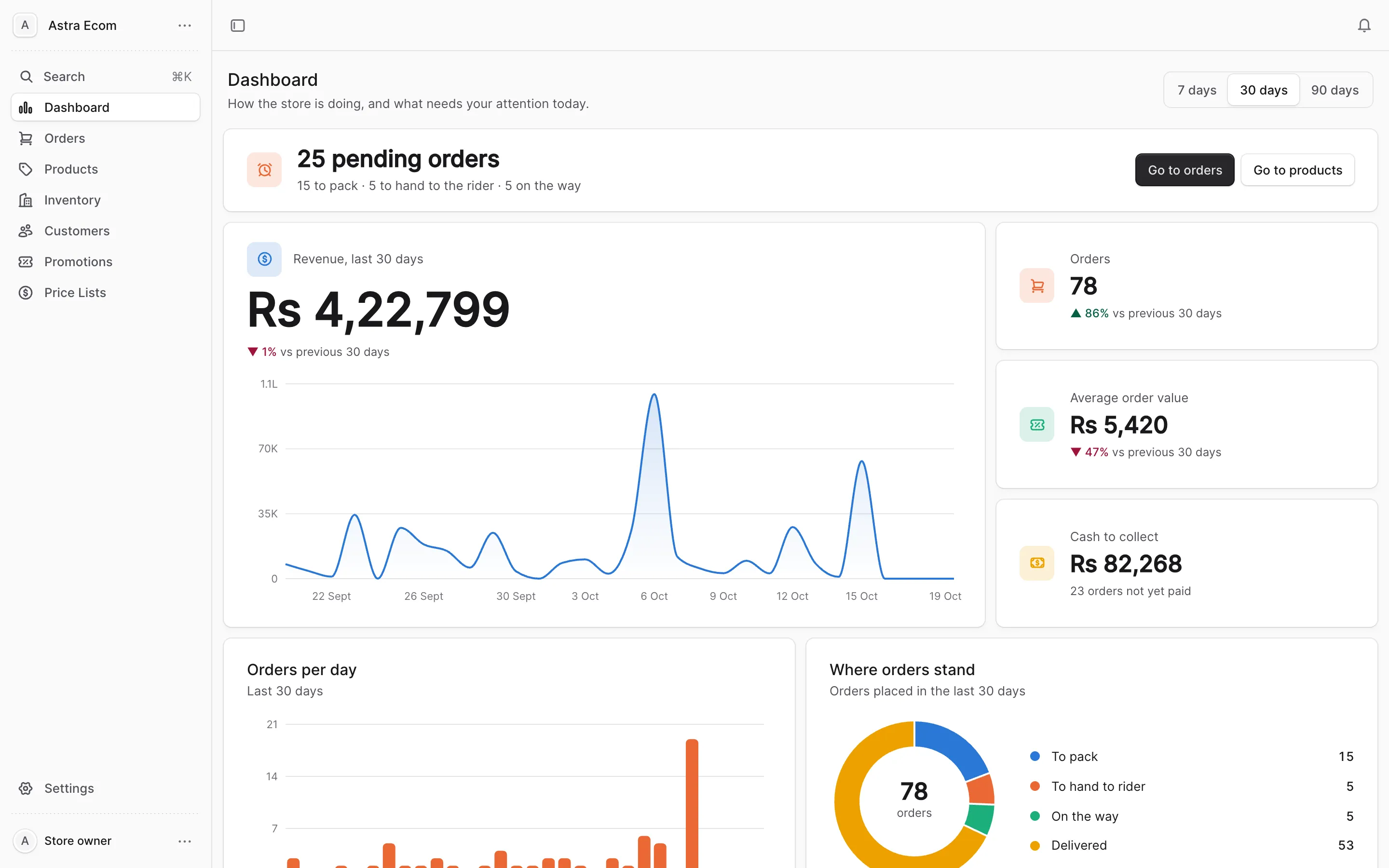Click the Cash to collect banknote icon
The height and width of the screenshot is (868, 1389).
[1036, 563]
